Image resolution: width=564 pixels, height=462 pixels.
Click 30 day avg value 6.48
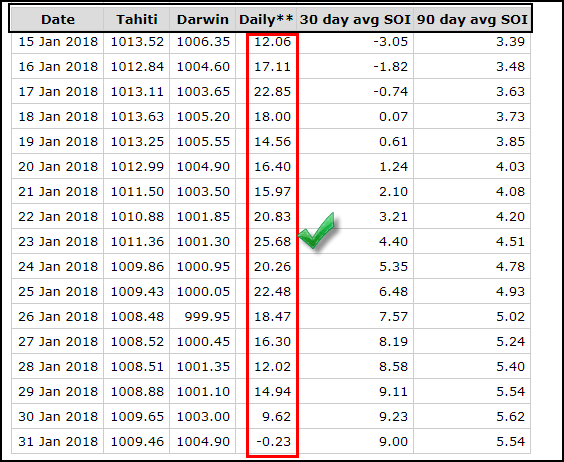(394, 291)
